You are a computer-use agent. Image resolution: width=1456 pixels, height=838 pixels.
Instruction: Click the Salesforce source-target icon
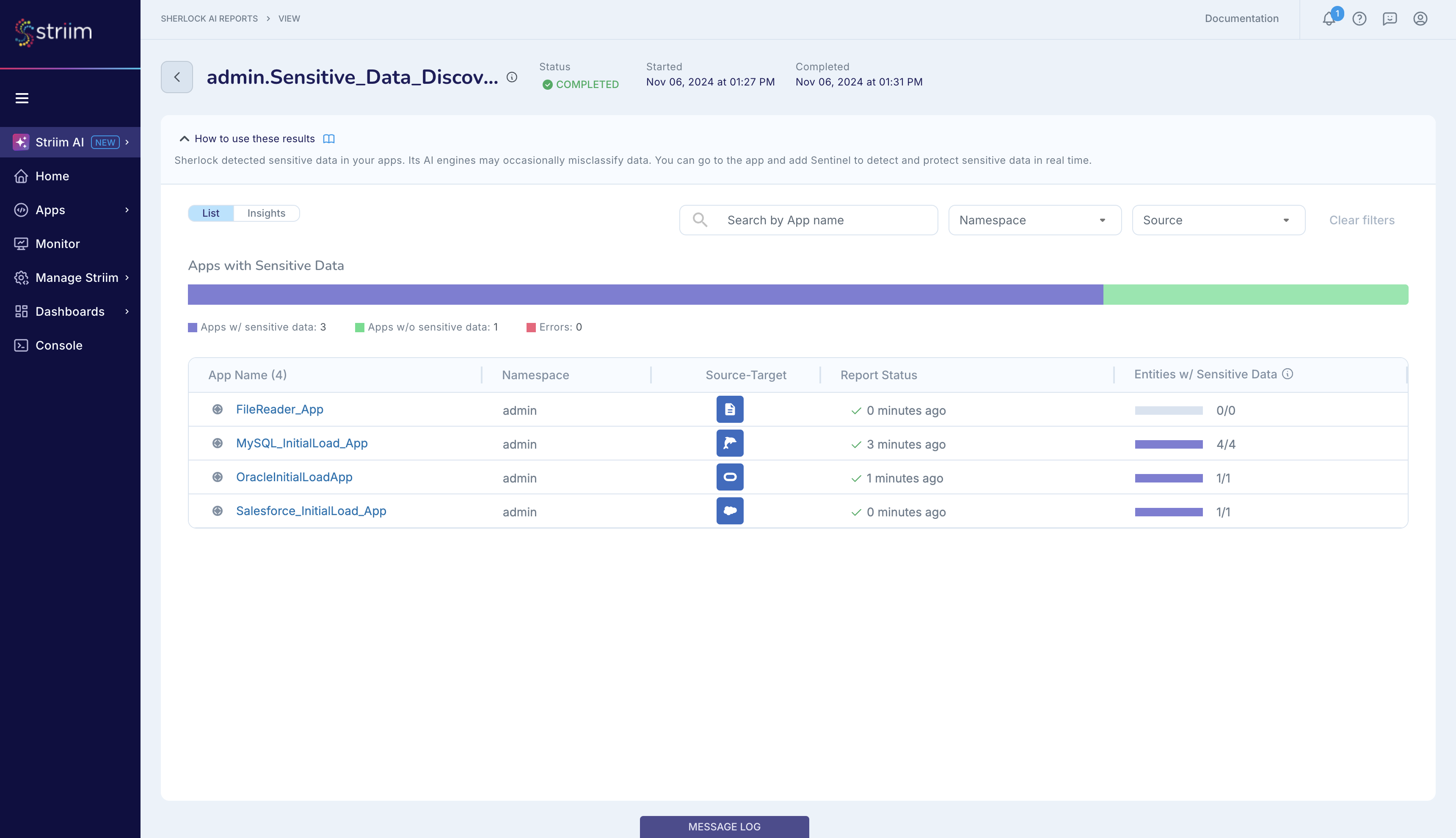pos(729,510)
